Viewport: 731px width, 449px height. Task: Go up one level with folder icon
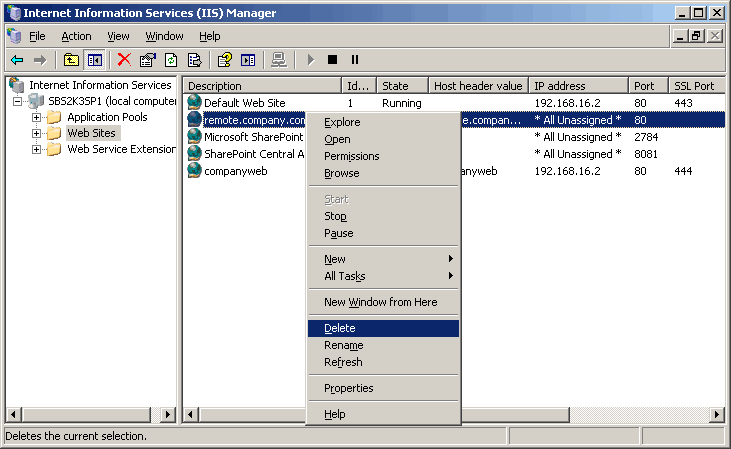coord(71,60)
